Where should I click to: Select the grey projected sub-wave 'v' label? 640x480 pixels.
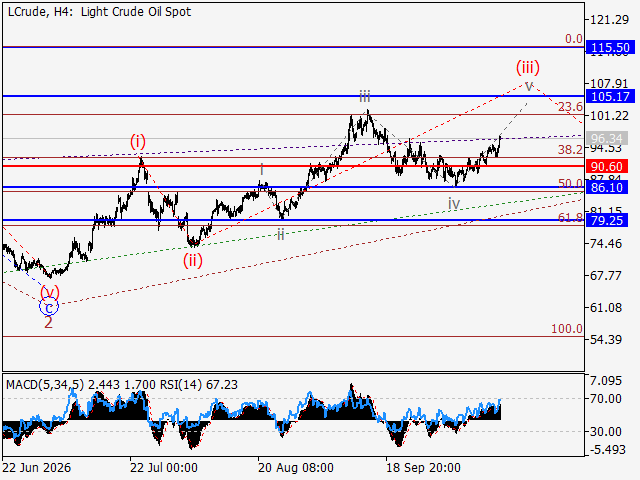coord(529,87)
